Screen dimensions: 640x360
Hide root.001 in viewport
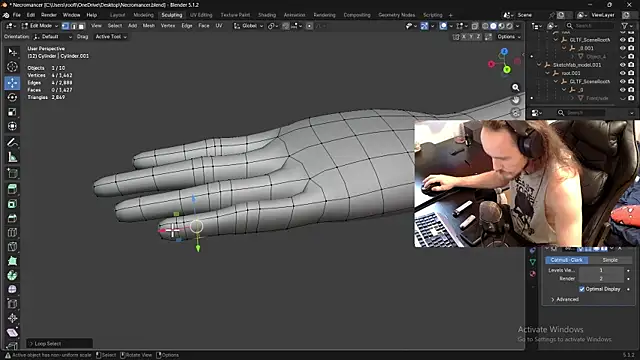(x=622, y=73)
